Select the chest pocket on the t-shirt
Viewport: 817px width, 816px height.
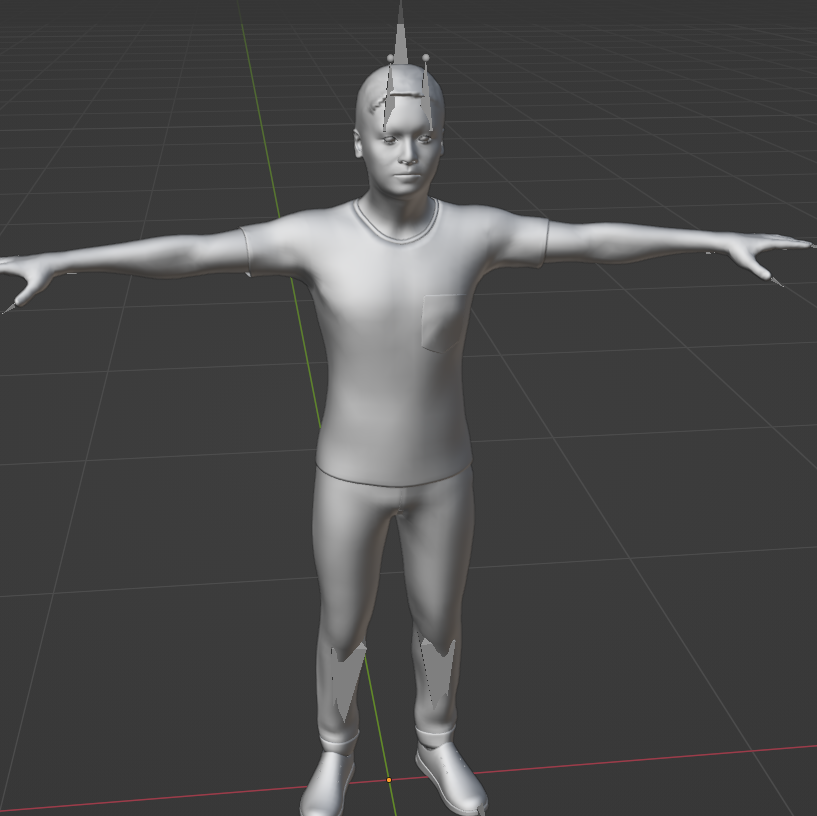pyautogui.click(x=442, y=323)
